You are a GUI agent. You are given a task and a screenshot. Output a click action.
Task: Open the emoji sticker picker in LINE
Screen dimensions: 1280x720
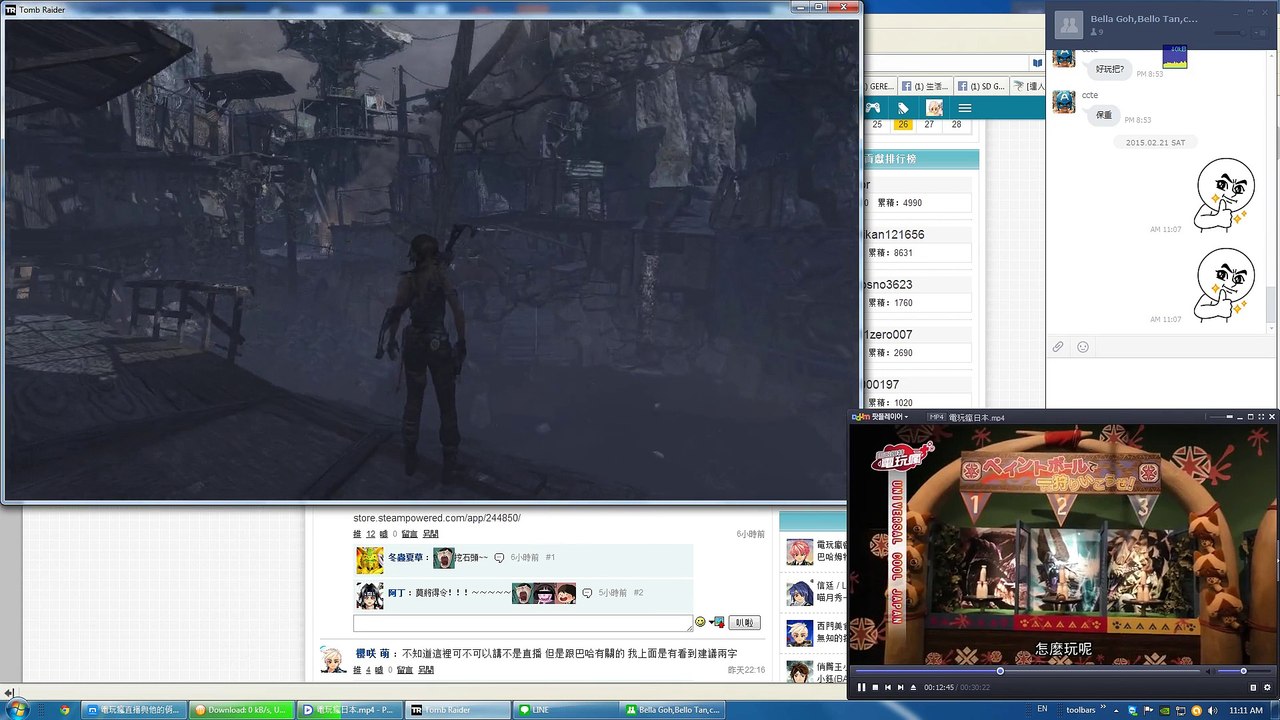click(x=1082, y=347)
